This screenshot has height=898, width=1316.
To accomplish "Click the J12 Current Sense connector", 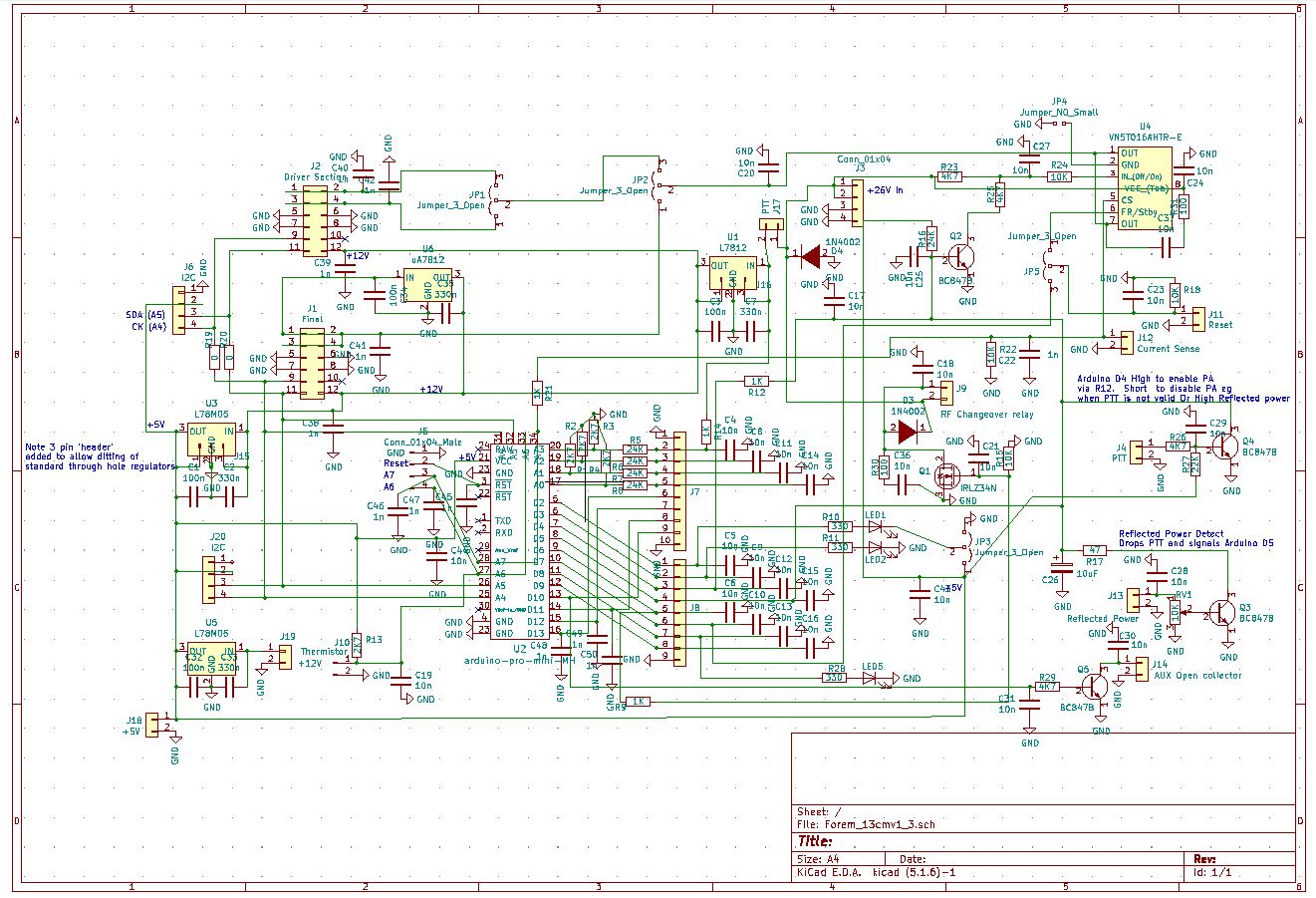I will (1126, 342).
